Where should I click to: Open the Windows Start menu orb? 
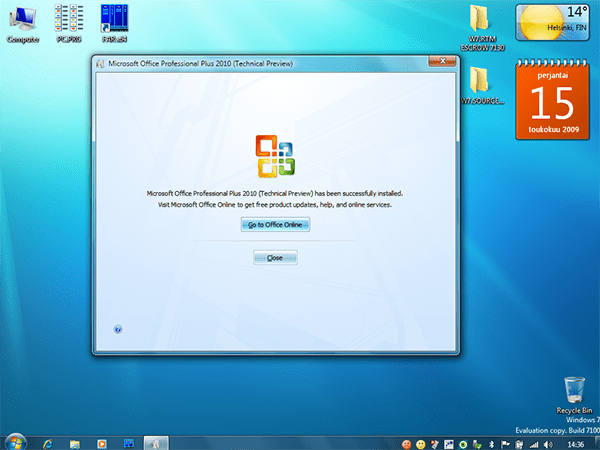(16, 443)
